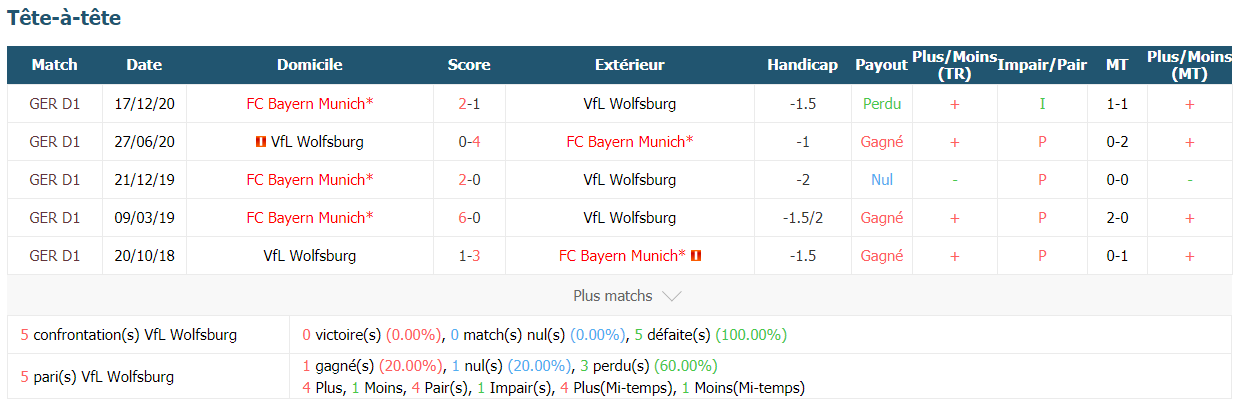The image size is (1244, 411).
Task: Open FC Bayern Munich link in 17/12/20 row
Action: (310, 104)
